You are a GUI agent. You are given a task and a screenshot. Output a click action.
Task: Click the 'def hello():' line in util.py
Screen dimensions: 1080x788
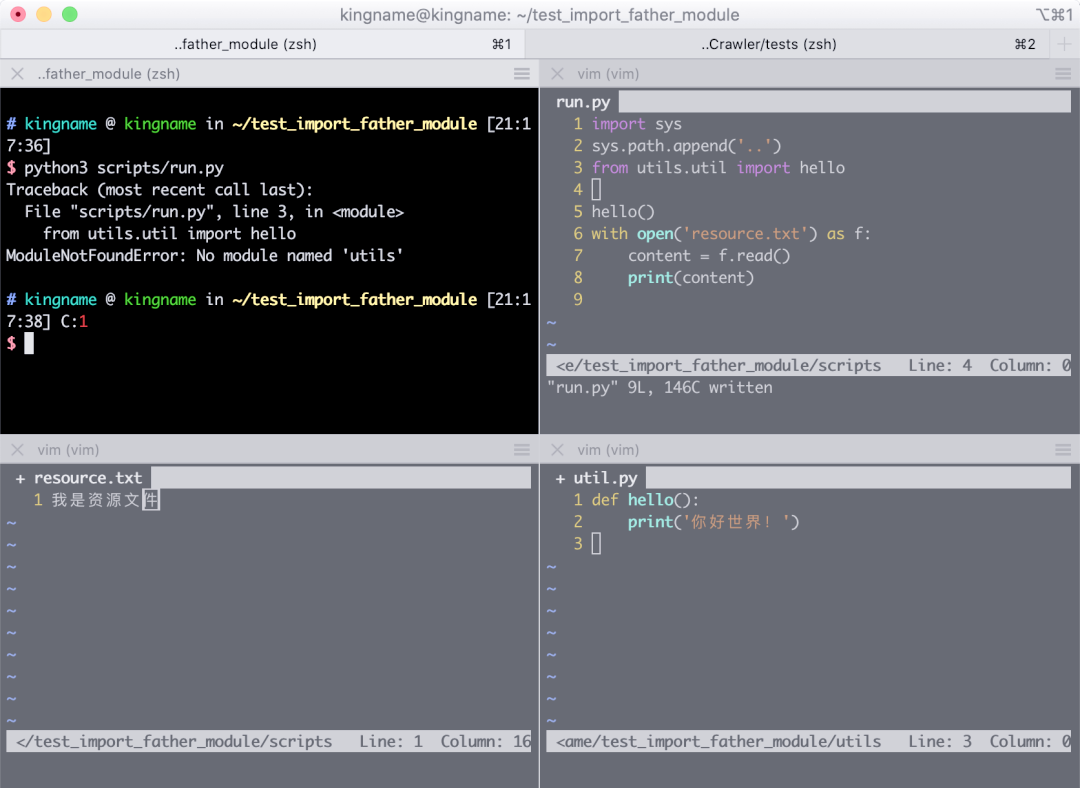(645, 500)
